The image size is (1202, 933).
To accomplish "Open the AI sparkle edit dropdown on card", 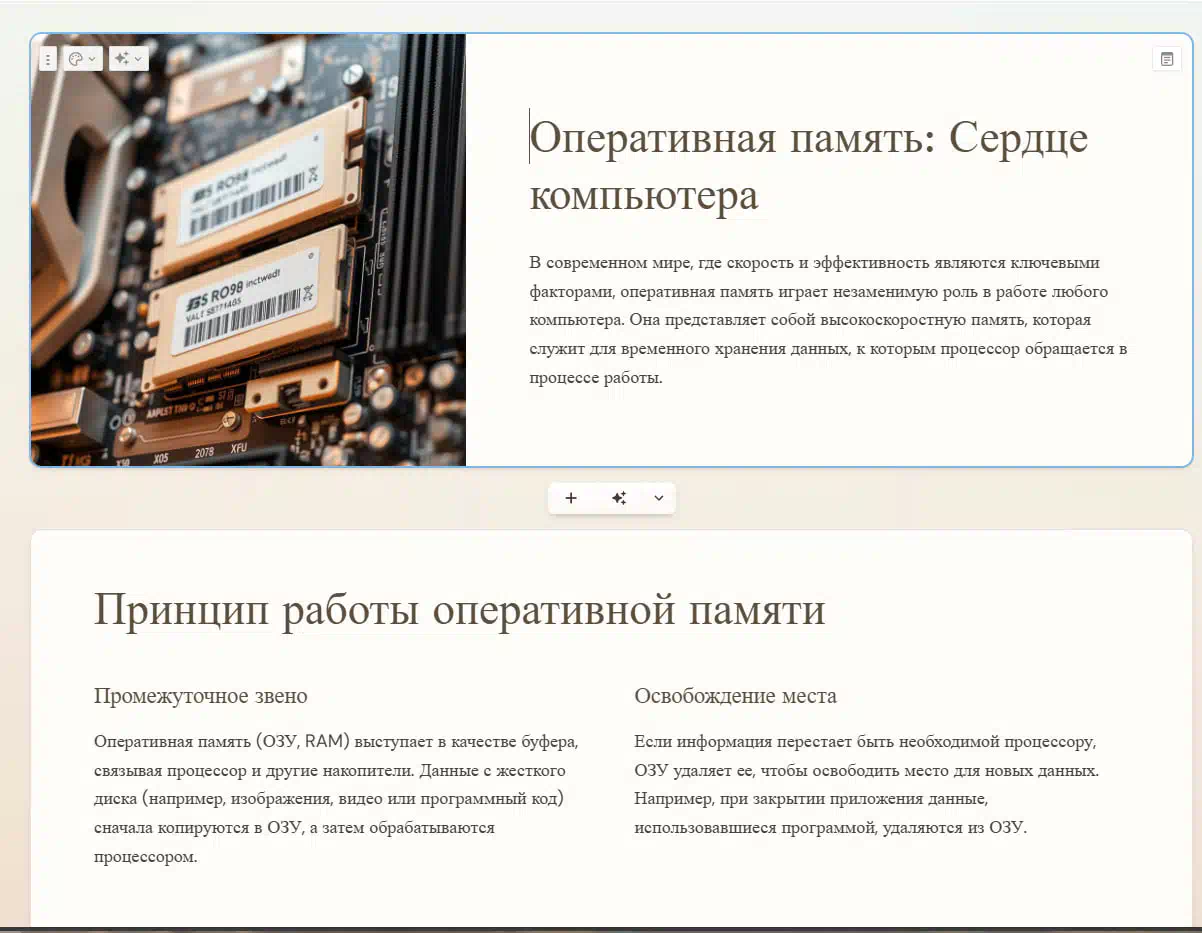I will click(x=128, y=59).
